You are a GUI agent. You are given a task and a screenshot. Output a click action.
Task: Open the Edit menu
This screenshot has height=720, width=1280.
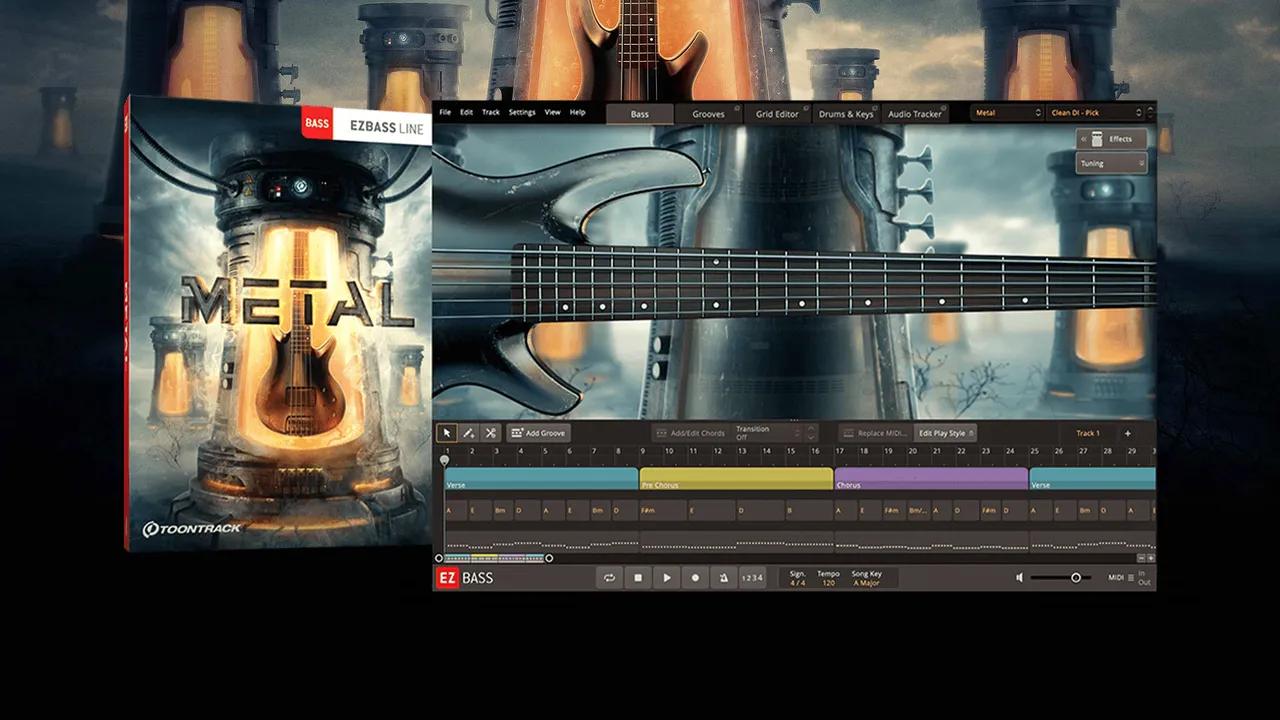466,112
